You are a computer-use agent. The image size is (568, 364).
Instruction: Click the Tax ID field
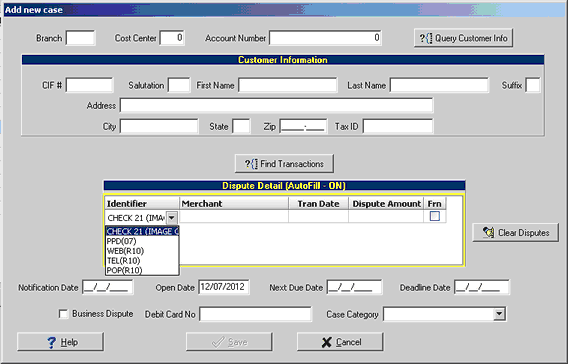point(398,126)
